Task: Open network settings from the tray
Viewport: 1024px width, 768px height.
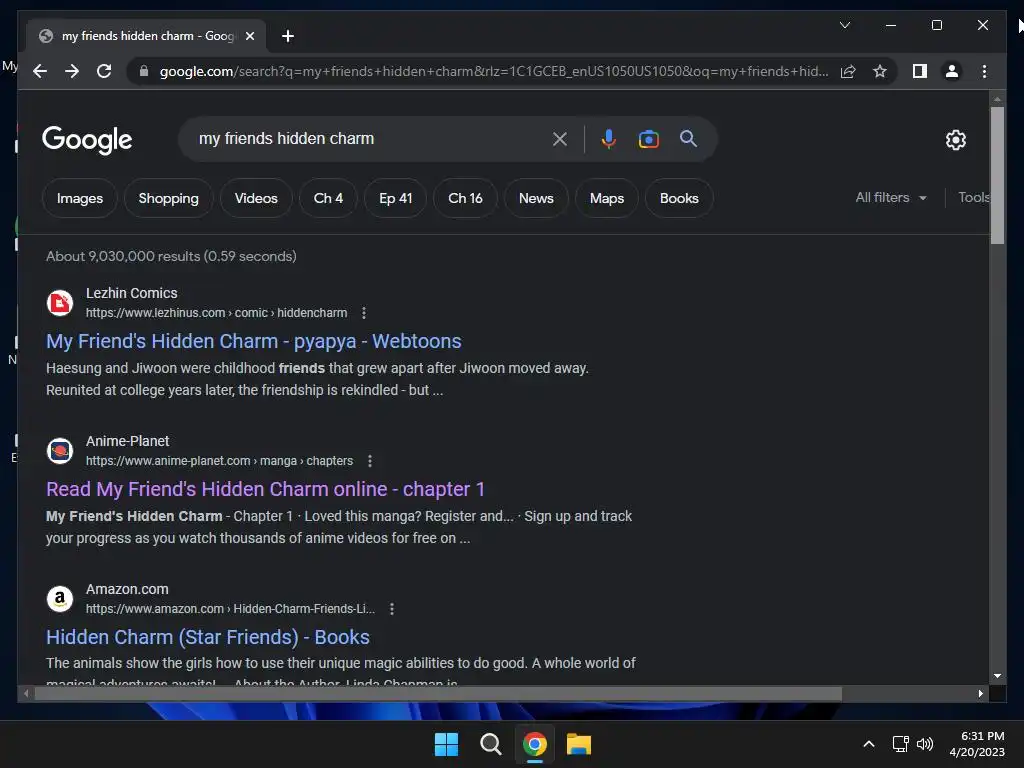Action: (901, 744)
